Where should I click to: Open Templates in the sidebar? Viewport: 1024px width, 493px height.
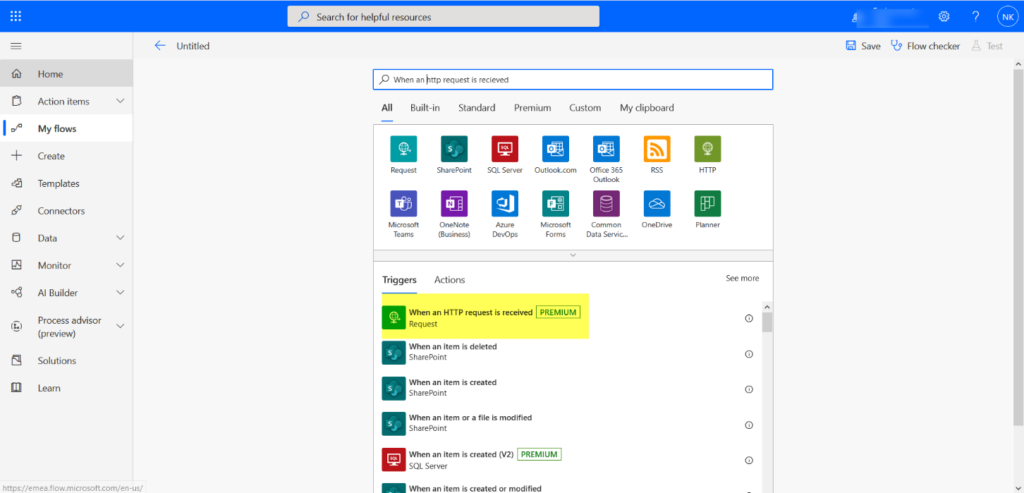(x=67, y=183)
